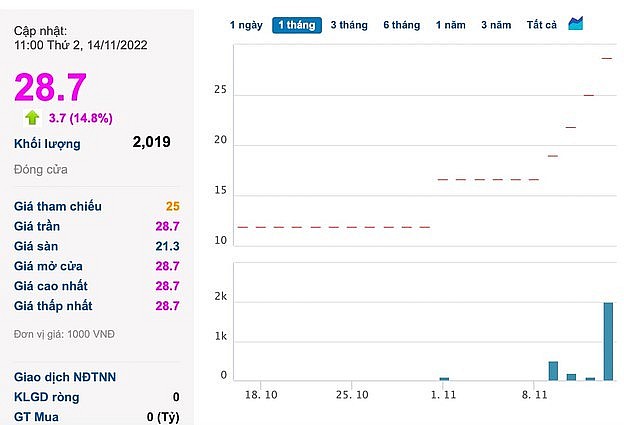Screen dimensions: 624x425
Task: Click the price marker at the 25 level
Action: click(x=589, y=95)
